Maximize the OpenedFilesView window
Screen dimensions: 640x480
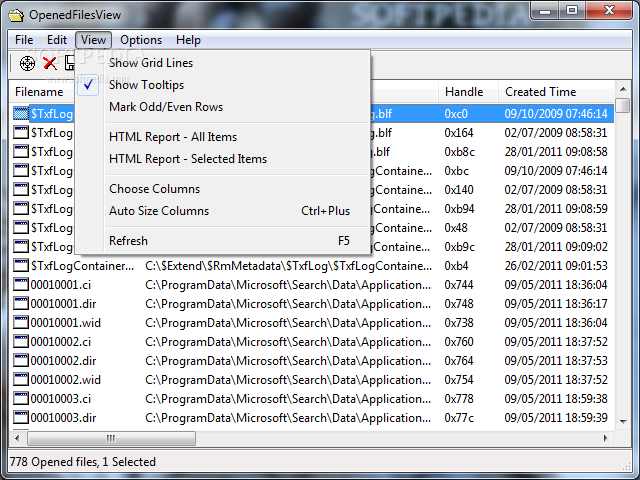pyautogui.click(x=572, y=11)
